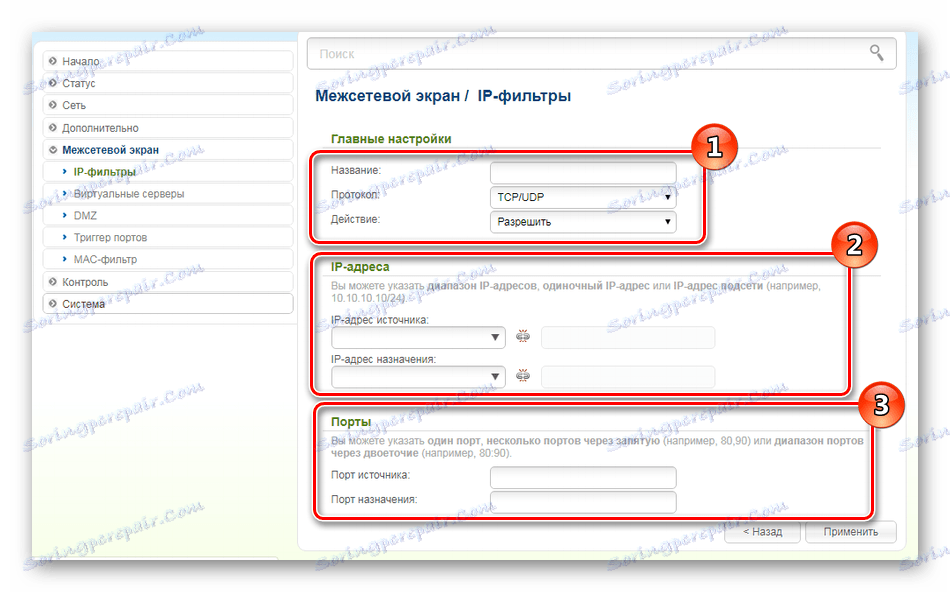The height and width of the screenshot is (592, 950).
Task: Click the destination IP address text field
Action: [628, 376]
